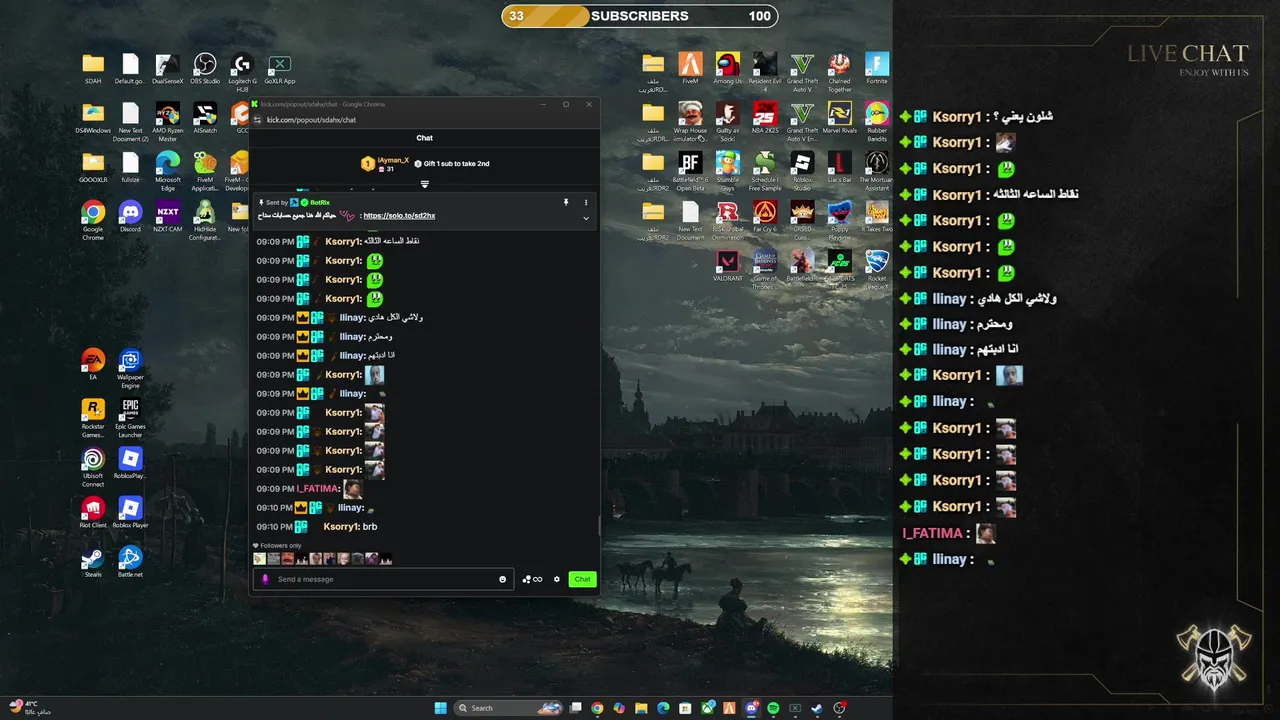Launch Fortnite from the desktop
The height and width of the screenshot is (720, 1280).
pyautogui.click(x=877, y=69)
